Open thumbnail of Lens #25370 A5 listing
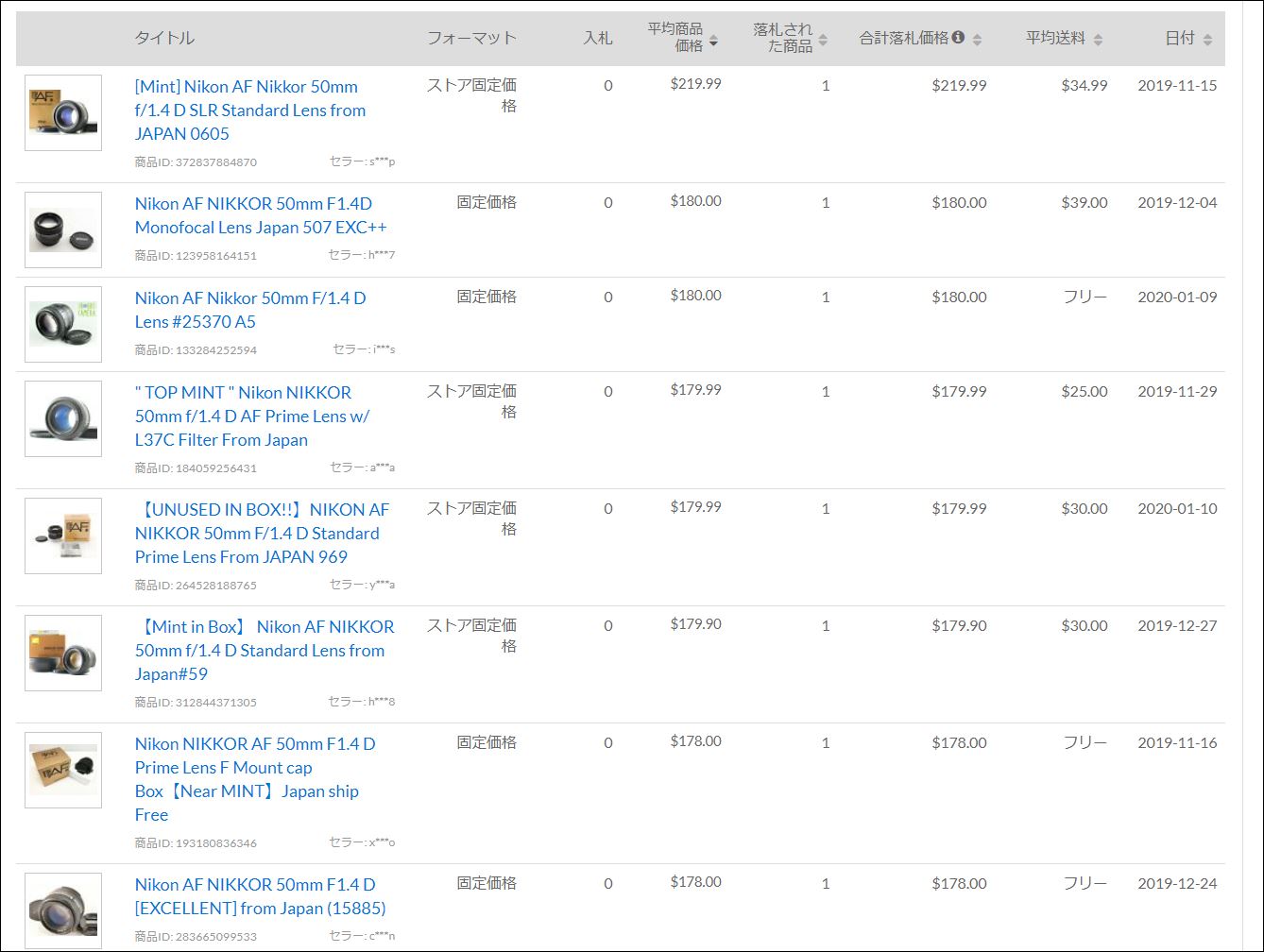The height and width of the screenshot is (952, 1264). (x=63, y=324)
